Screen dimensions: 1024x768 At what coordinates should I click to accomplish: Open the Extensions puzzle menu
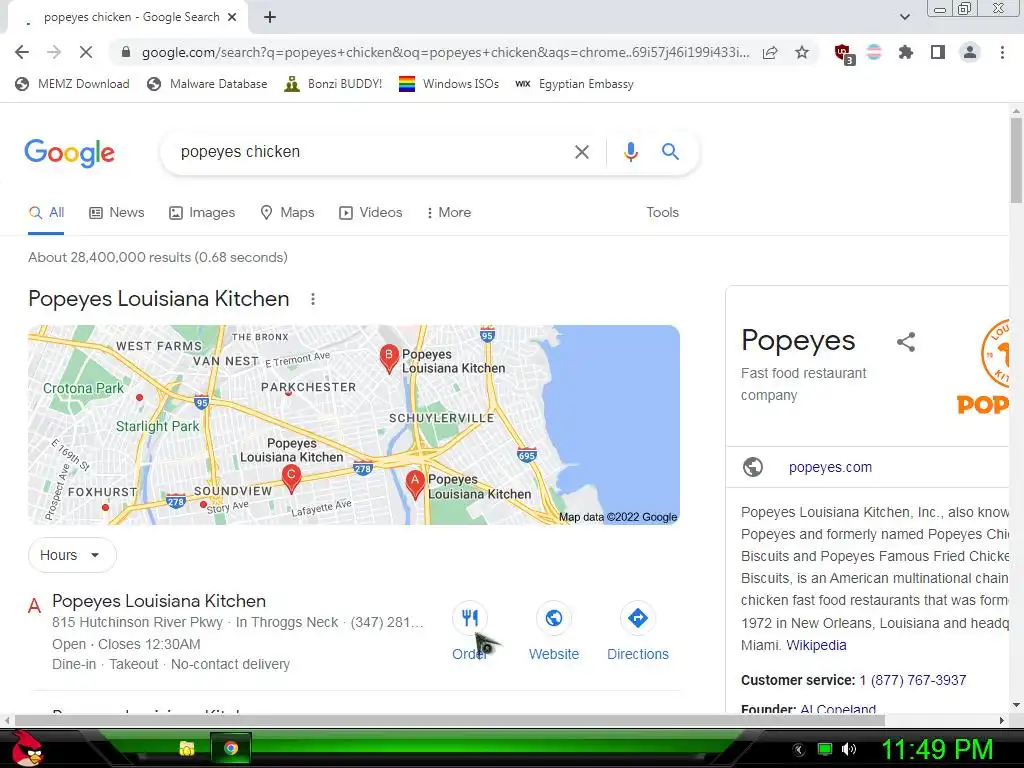(x=906, y=52)
